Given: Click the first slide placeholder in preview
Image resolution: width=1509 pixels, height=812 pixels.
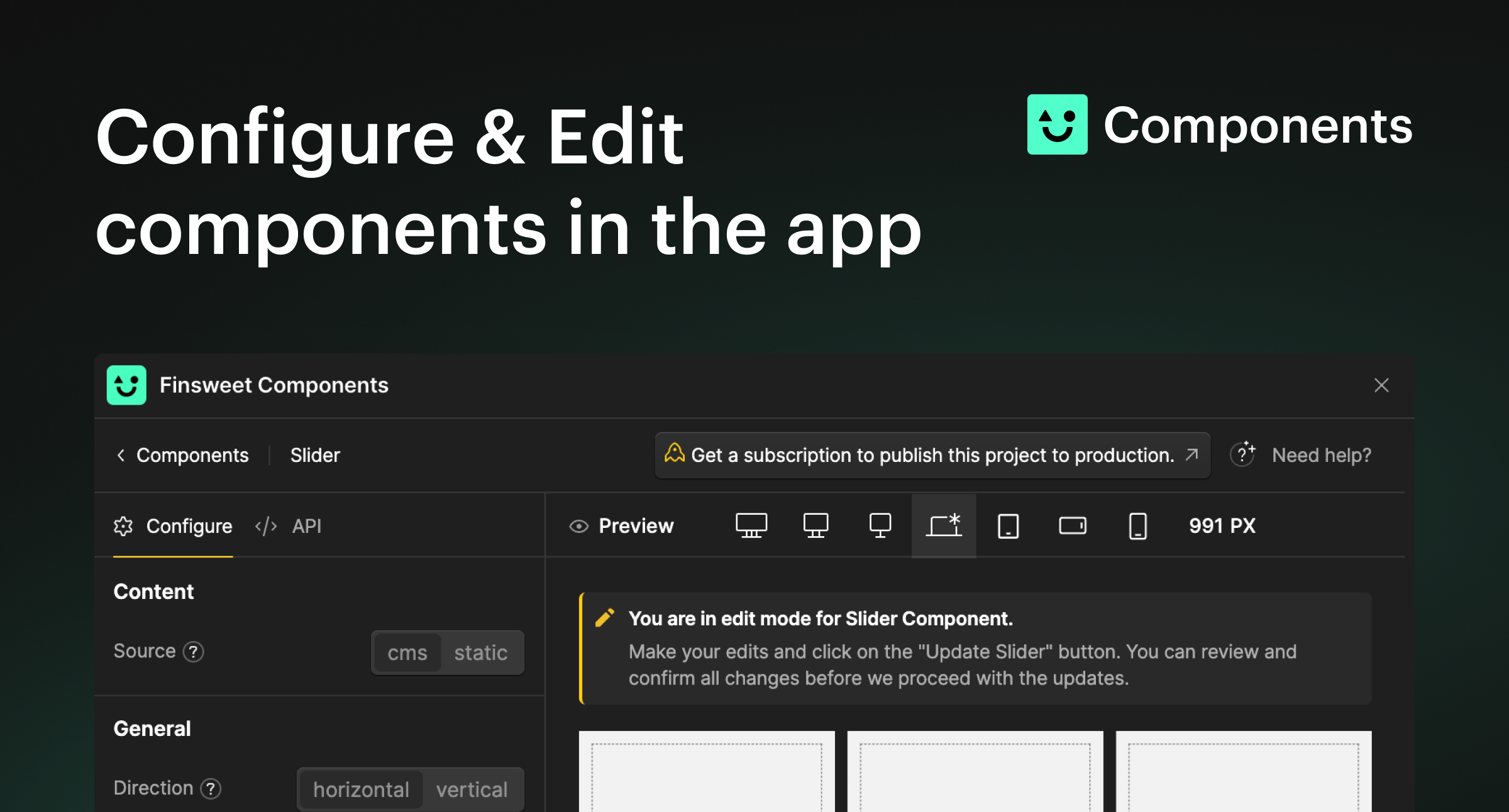Looking at the screenshot, I should click(707, 772).
